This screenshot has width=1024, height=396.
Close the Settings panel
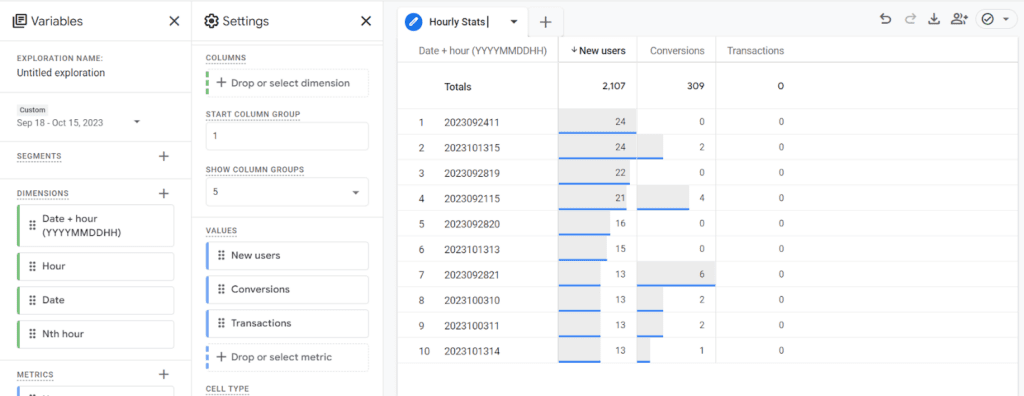pyautogui.click(x=366, y=22)
